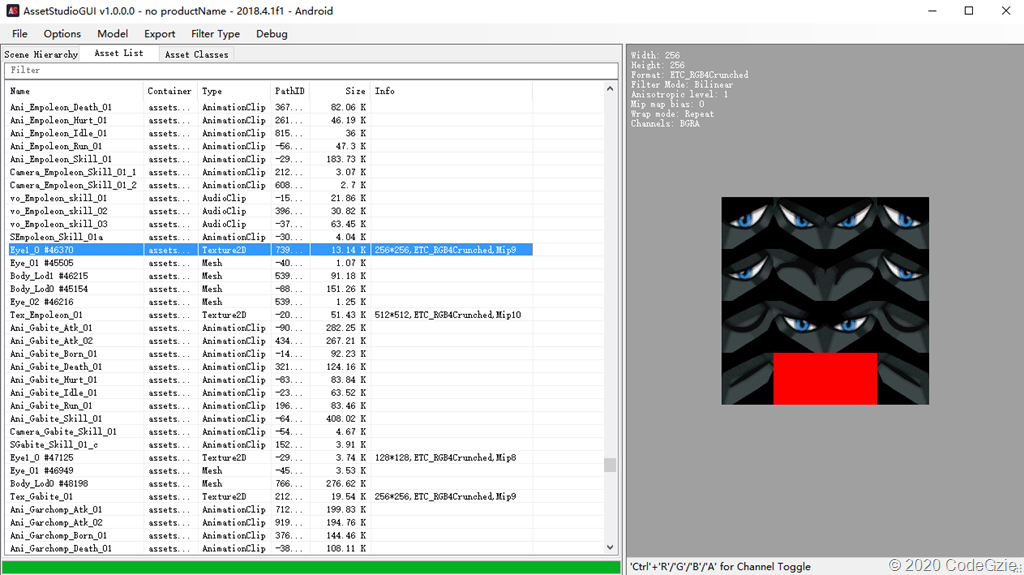Select Ani_Gabite_Atk_01 row
This screenshot has width=1024, height=575.
270,328
